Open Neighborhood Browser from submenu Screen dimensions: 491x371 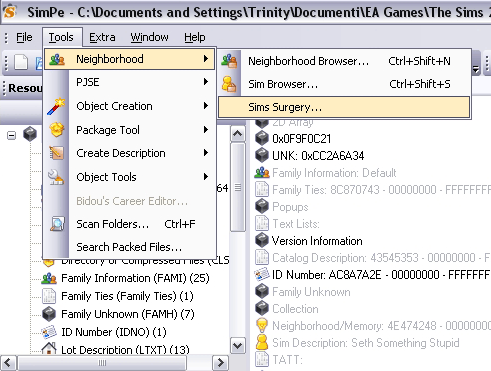[x=344, y=61]
